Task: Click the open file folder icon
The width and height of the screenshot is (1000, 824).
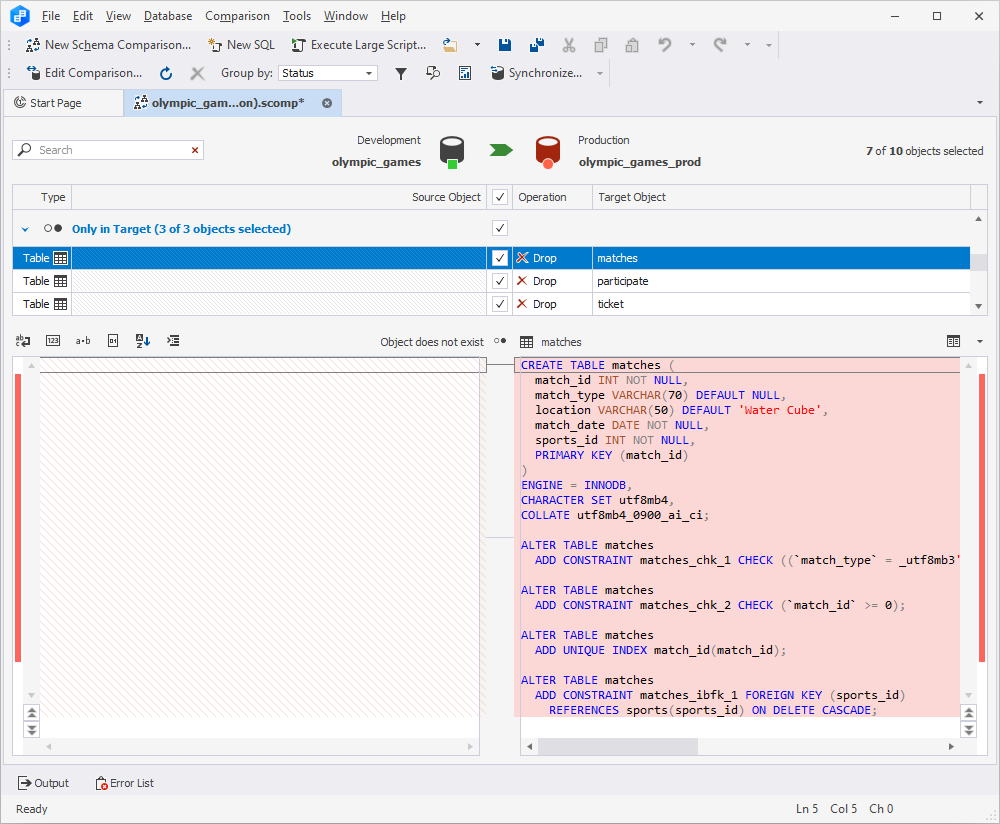Action: tap(450, 45)
